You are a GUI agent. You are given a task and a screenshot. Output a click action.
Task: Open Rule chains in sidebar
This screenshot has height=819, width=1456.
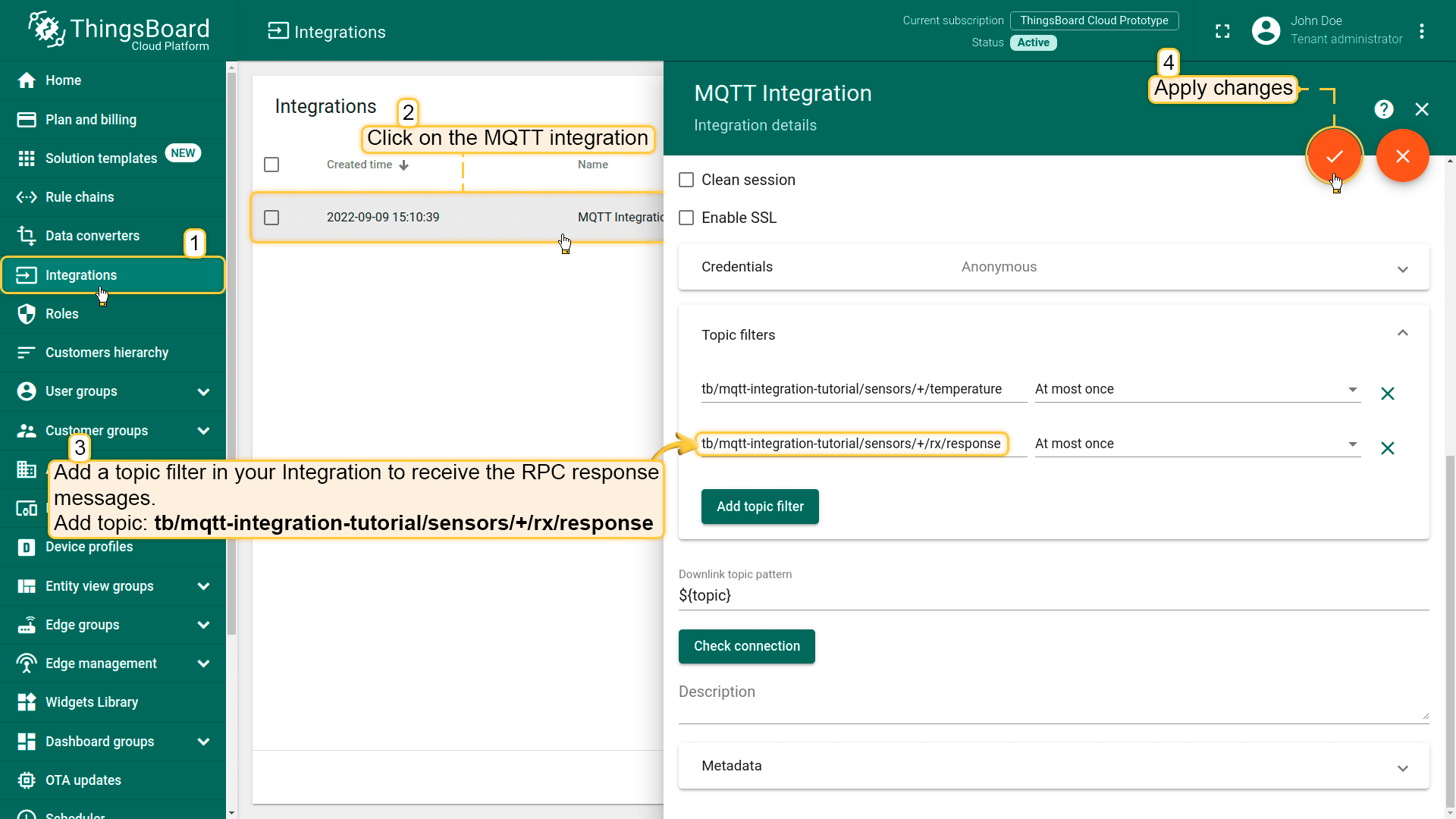[80, 197]
